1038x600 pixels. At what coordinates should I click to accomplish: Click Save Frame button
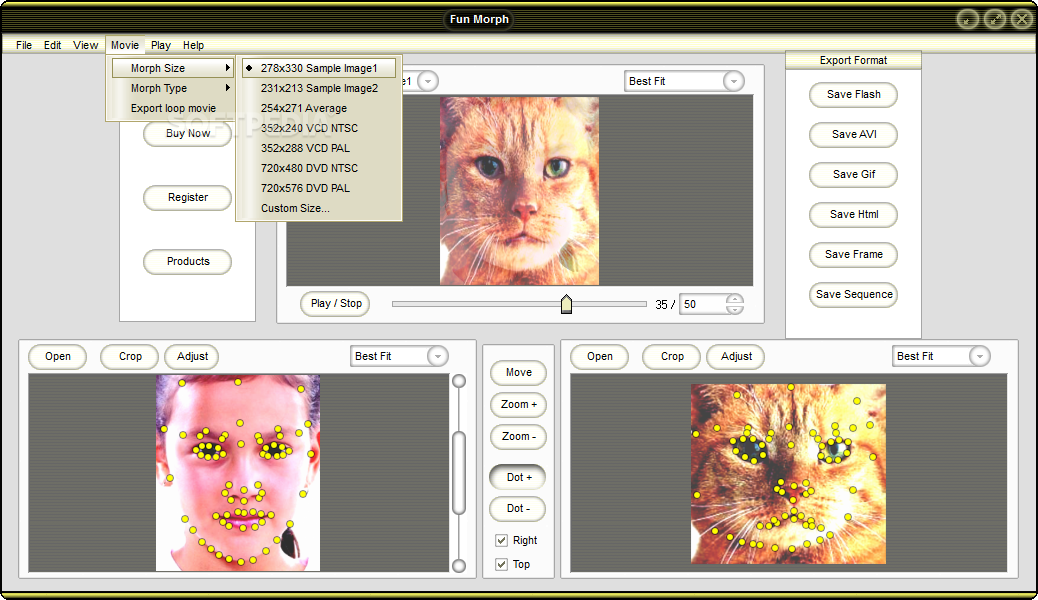tap(853, 254)
